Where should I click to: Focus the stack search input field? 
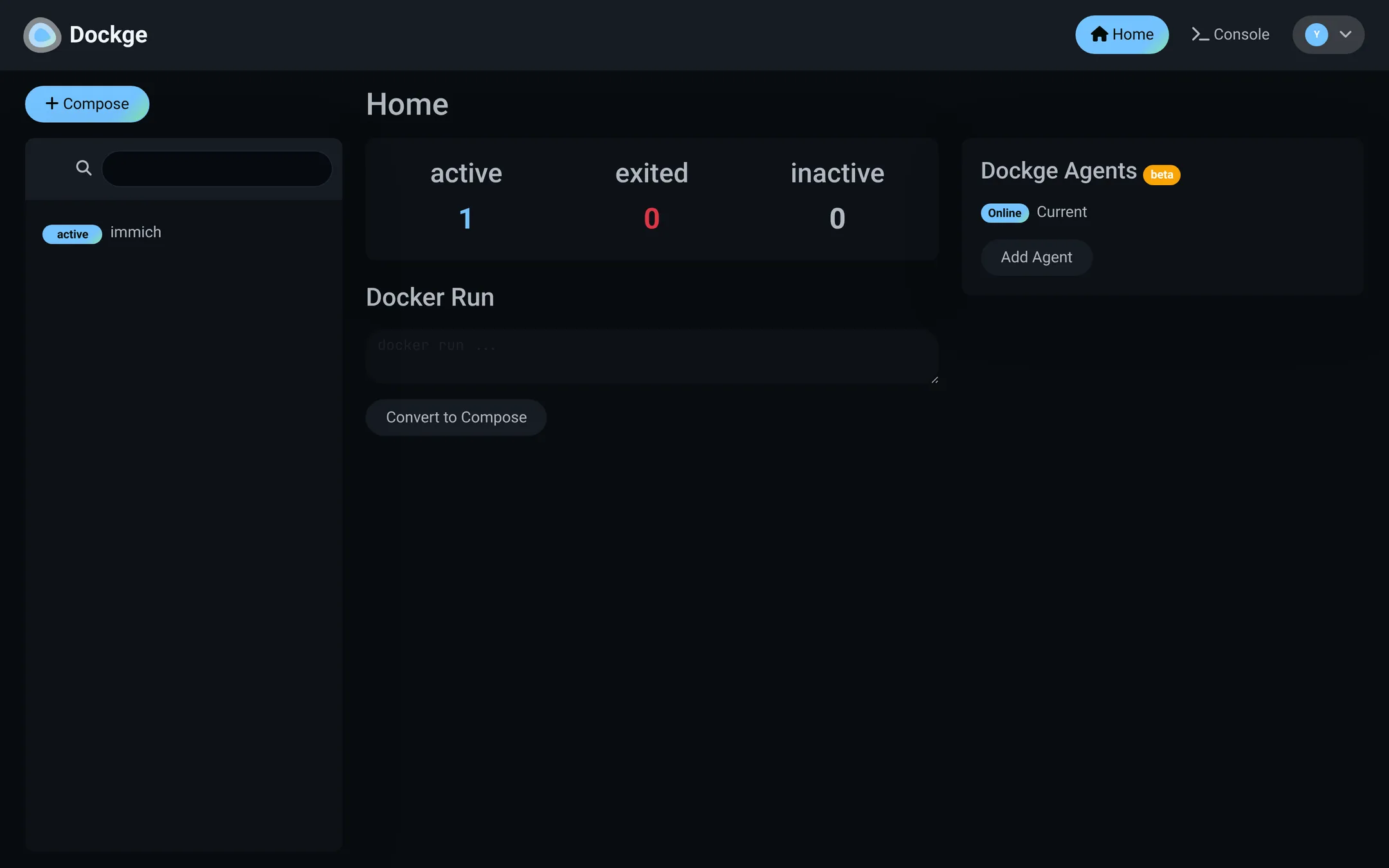pyautogui.click(x=217, y=168)
